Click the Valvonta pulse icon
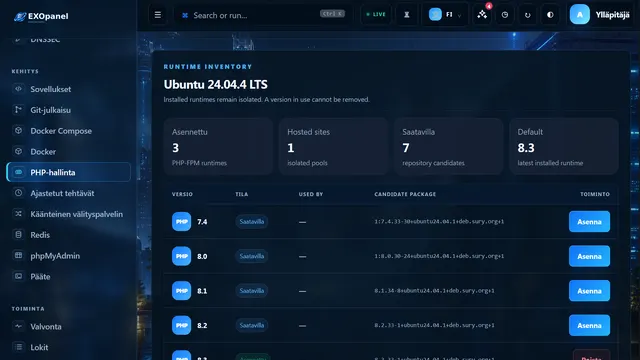 (18, 326)
